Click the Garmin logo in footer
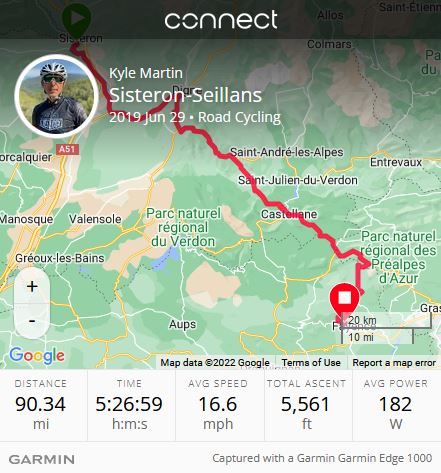This screenshot has height=473, width=441. 42,459
